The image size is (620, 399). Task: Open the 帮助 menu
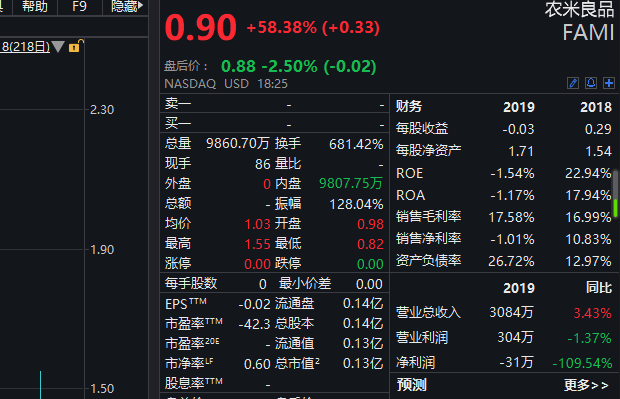pos(35,6)
